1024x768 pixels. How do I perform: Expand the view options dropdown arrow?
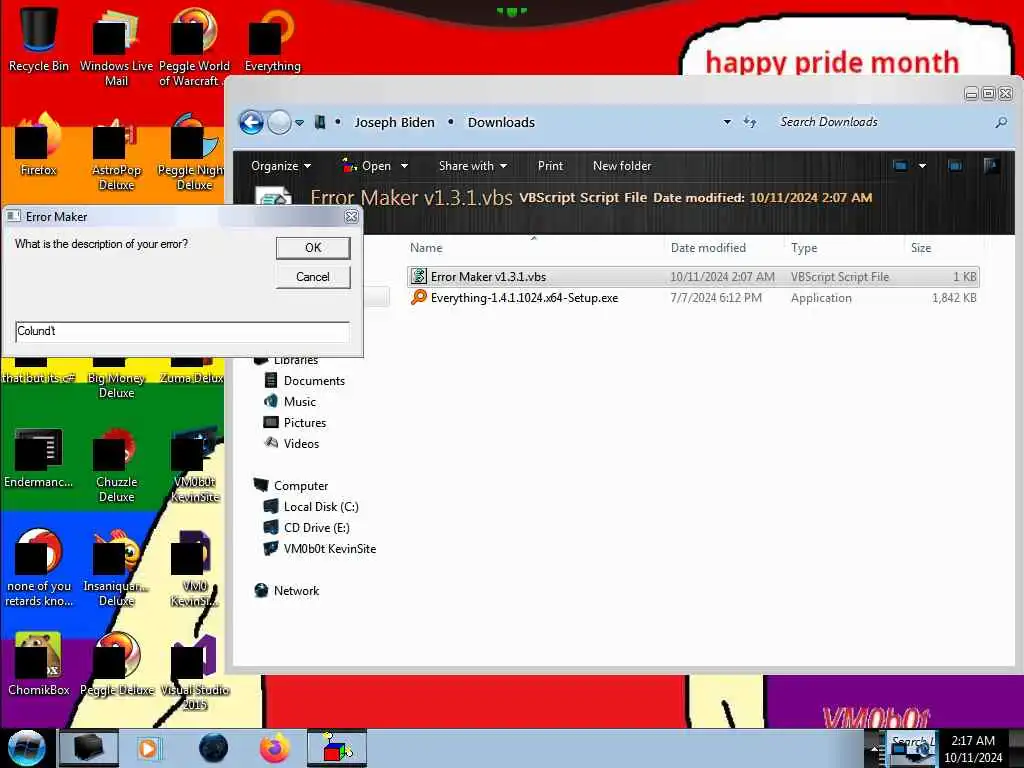coord(922,166)
